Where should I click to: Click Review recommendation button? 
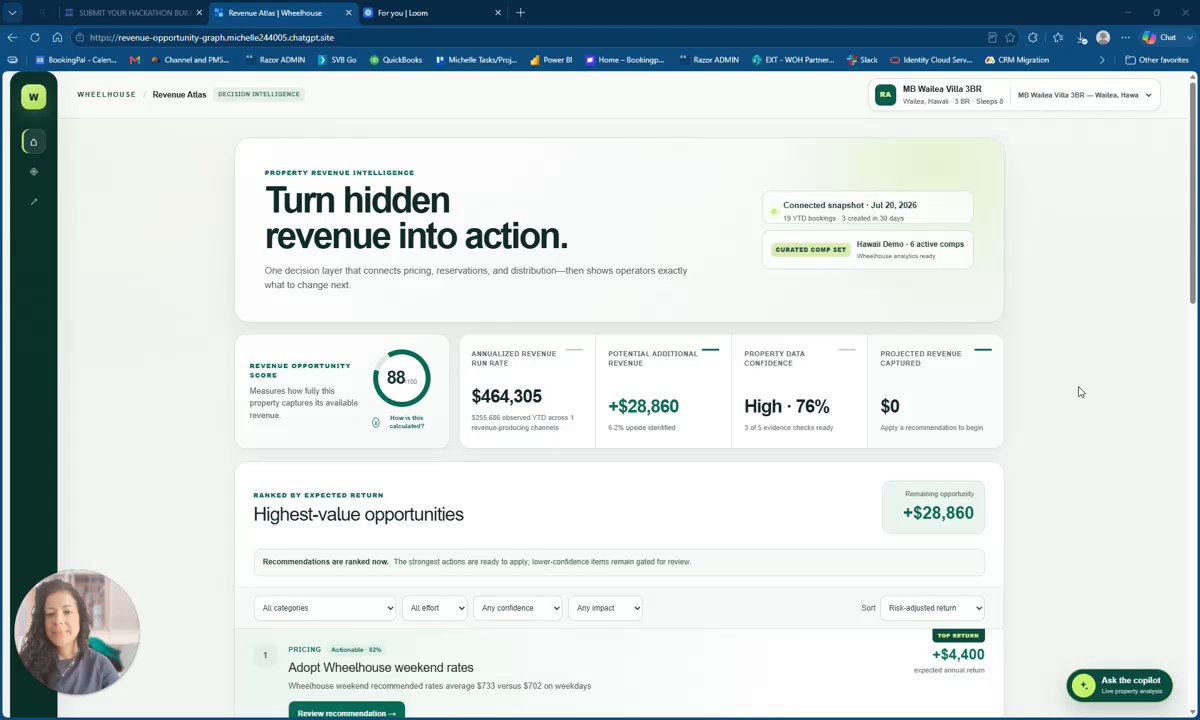(x=346, y=712)
